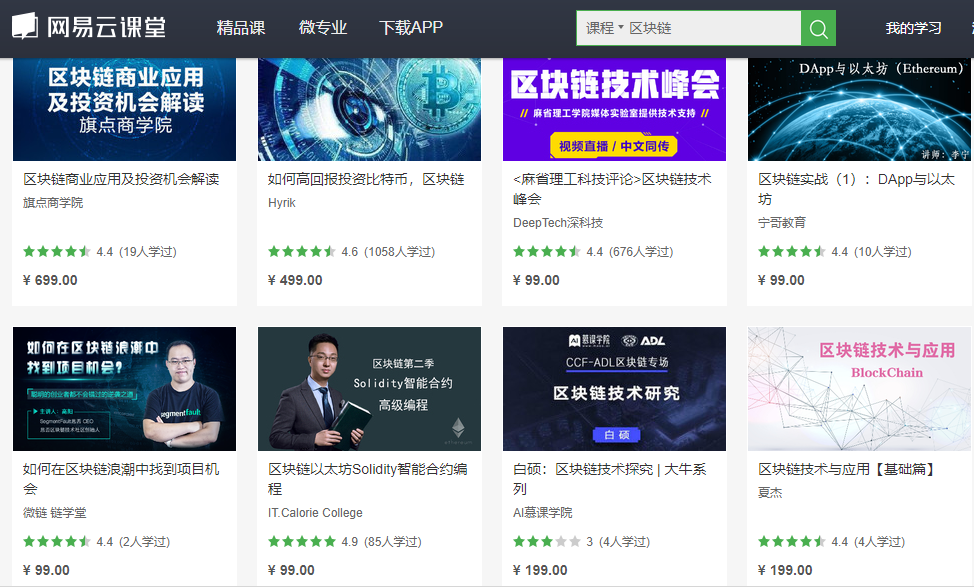Click provider name DeepTech深科技

558,222
